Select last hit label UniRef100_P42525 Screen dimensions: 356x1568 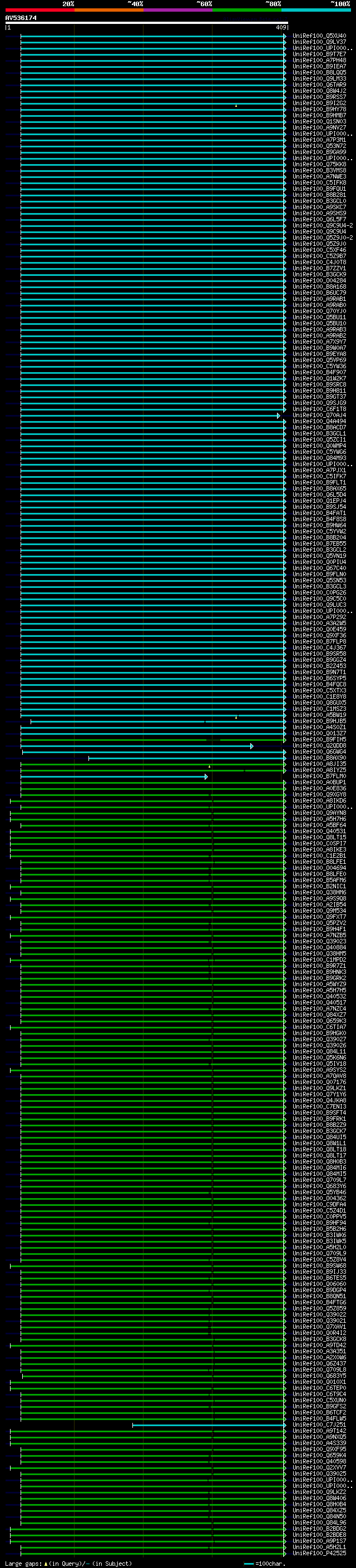tap(319, 1554)
